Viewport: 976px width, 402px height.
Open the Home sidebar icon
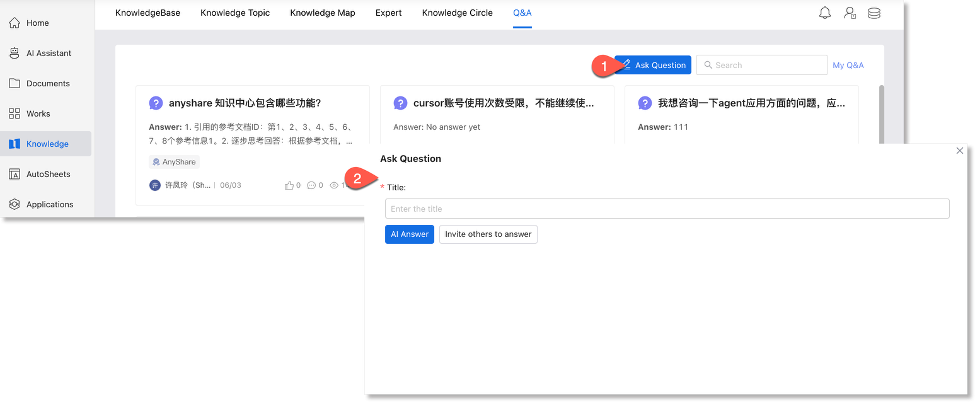coord(15,22)
